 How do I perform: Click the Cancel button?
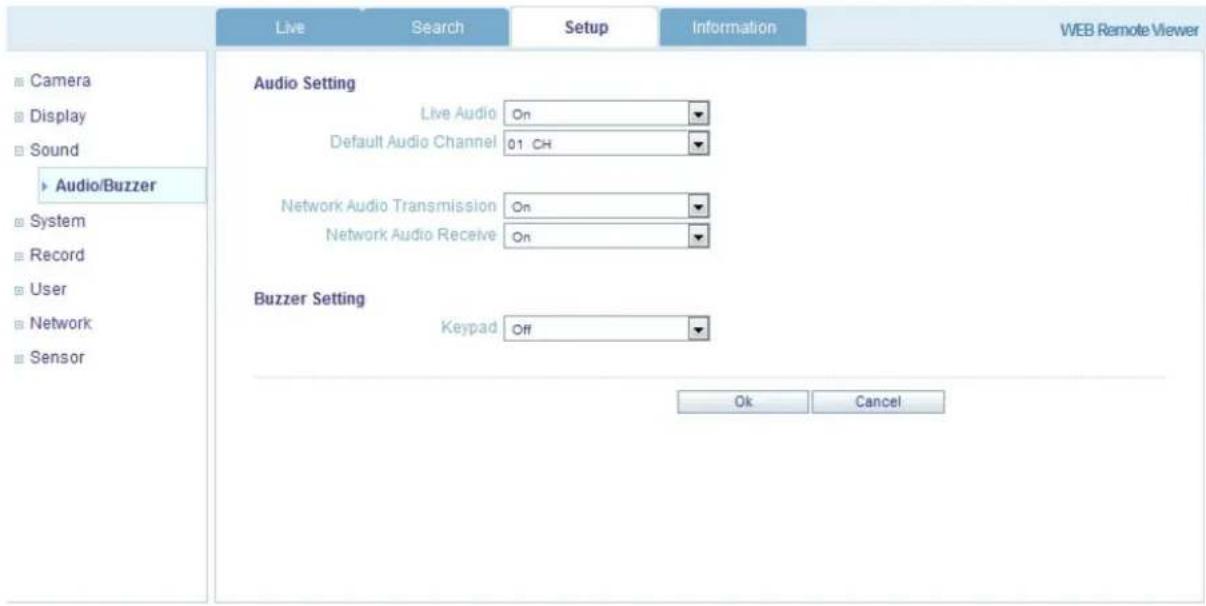click(878, 401)
